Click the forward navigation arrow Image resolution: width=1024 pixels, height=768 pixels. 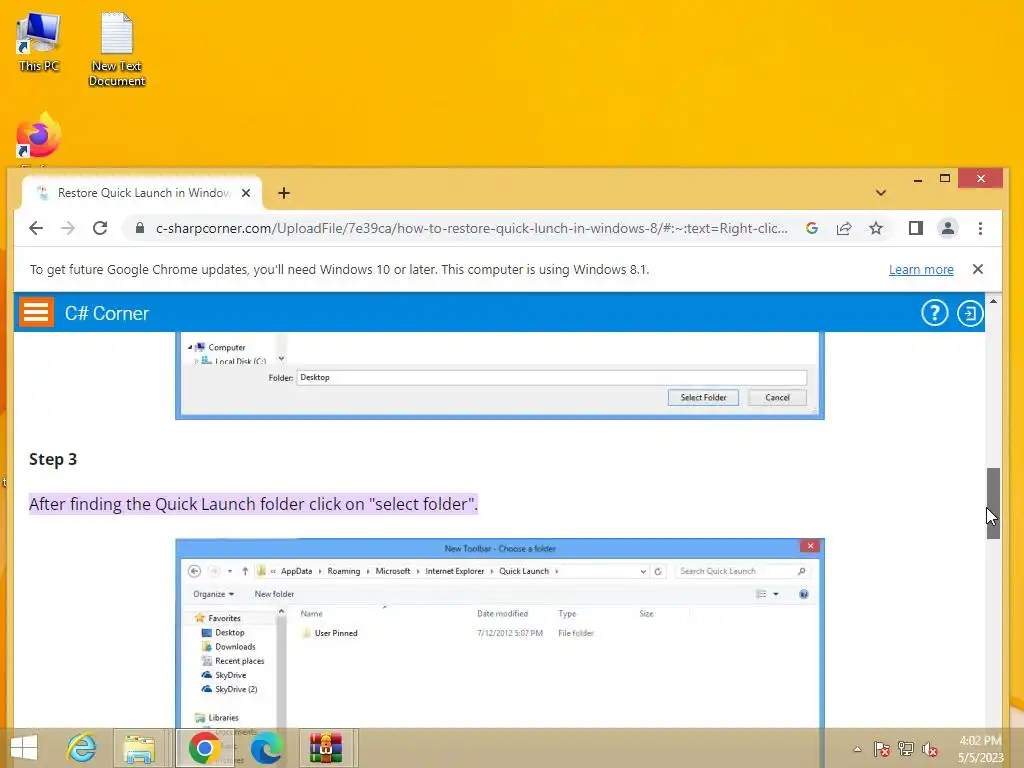[67, 228]
